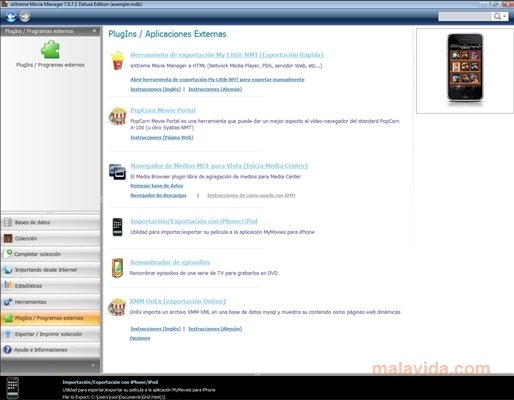Click the green puzzle piece plugin icon
Screen dimensions: 514x400
click(x=50, y=49)
